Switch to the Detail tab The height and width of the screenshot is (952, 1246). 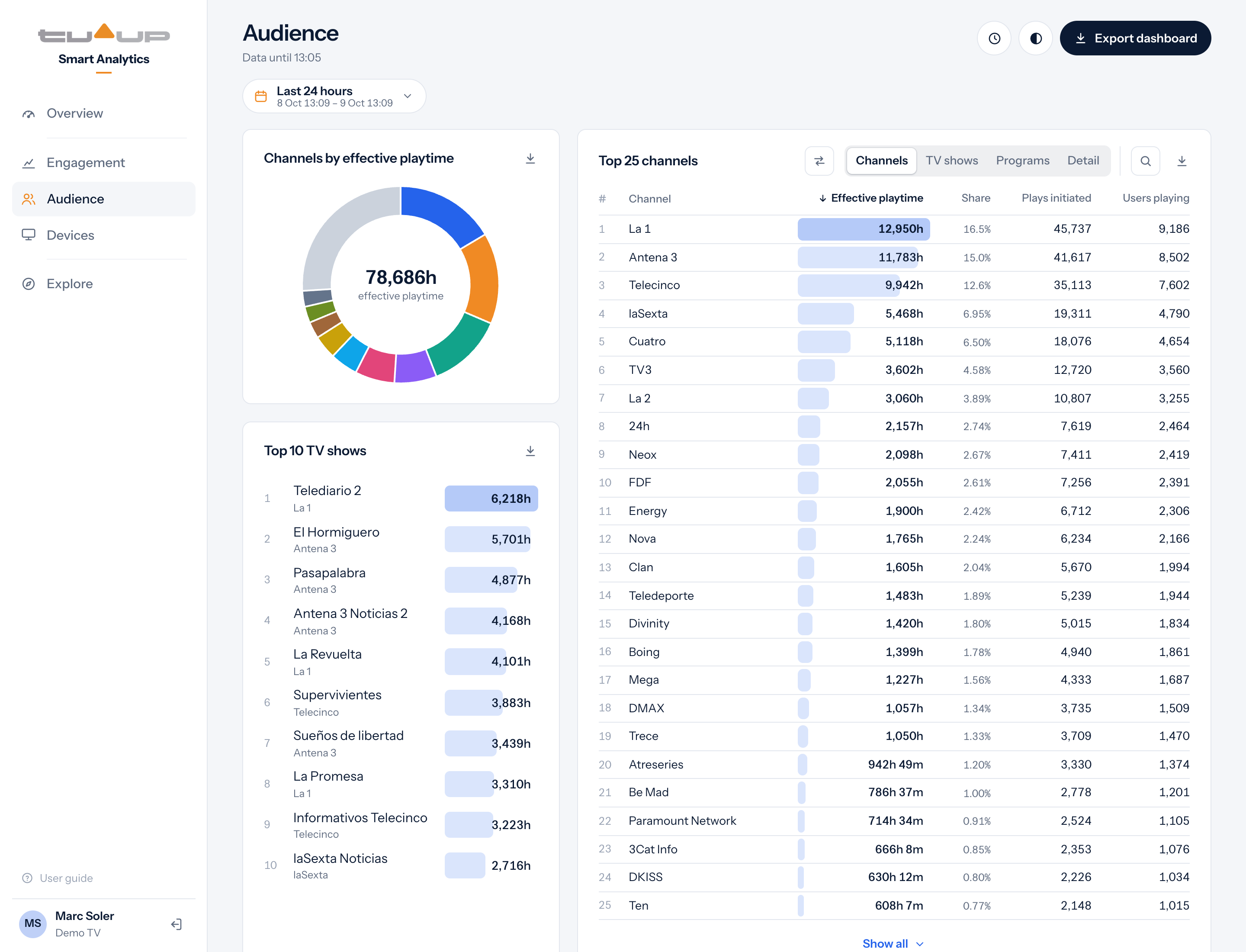[x=1083, y=161]
